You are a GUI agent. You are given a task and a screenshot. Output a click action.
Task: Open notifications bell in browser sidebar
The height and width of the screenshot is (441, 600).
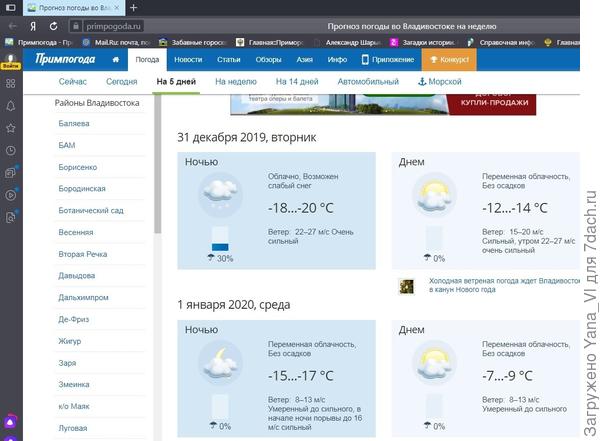coord(11,106)
